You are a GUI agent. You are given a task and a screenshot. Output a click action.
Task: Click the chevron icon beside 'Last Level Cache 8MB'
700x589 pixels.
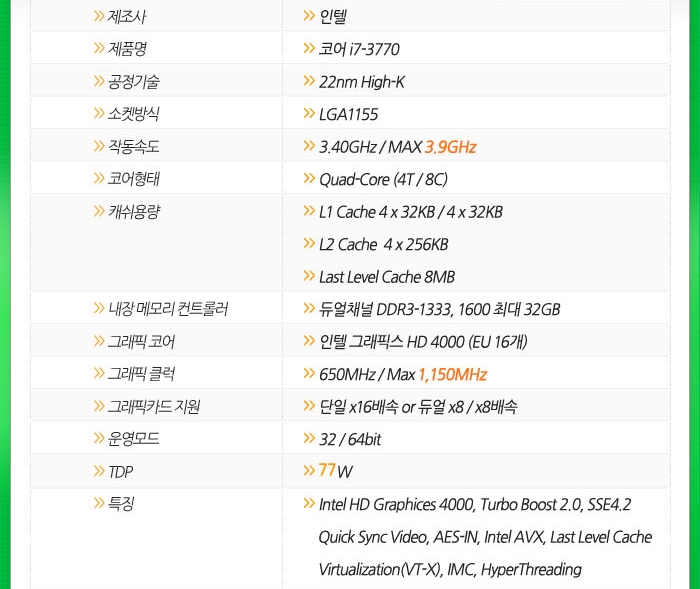[309, 276]
